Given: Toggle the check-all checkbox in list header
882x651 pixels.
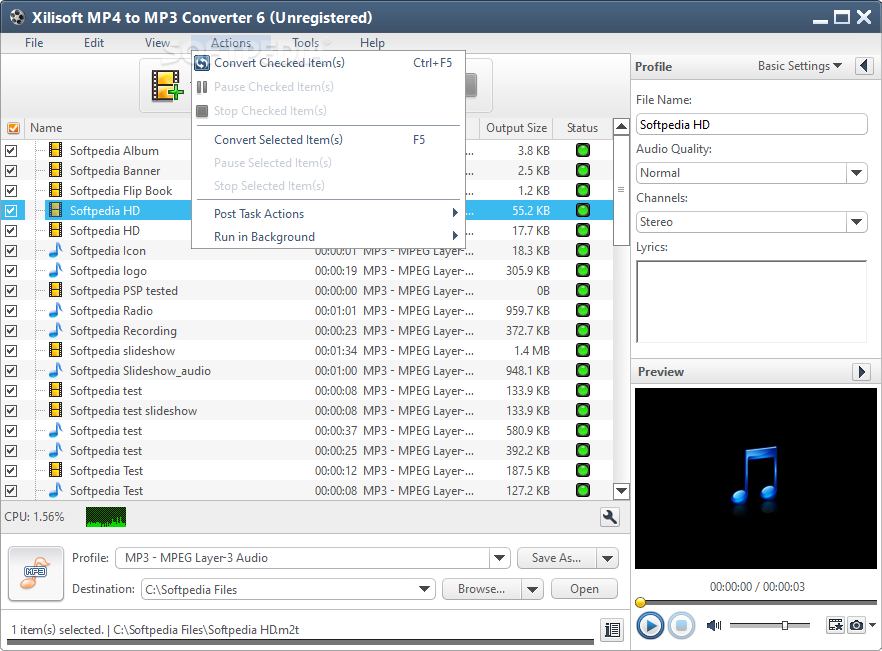Looking at the screenshot, I should 14,128.
